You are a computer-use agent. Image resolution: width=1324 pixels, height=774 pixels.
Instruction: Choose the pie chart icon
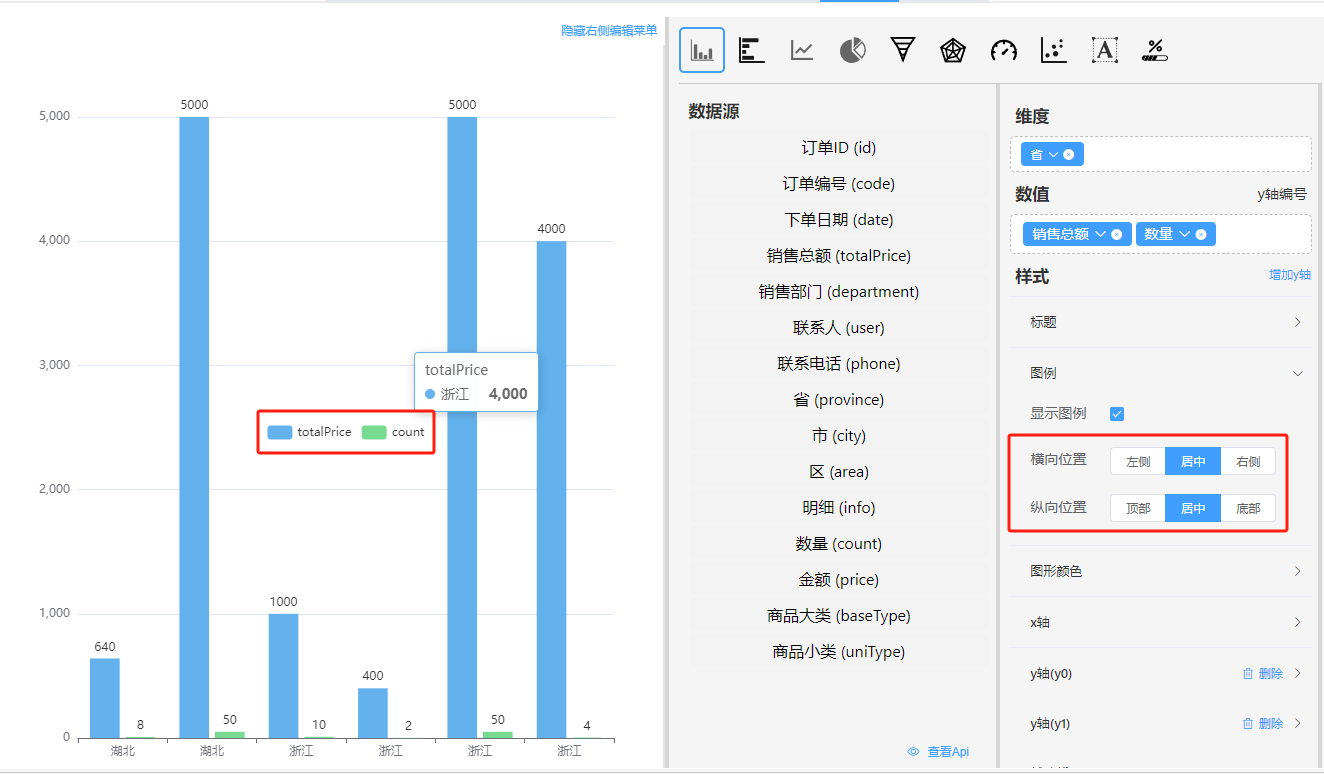(852, 50)
